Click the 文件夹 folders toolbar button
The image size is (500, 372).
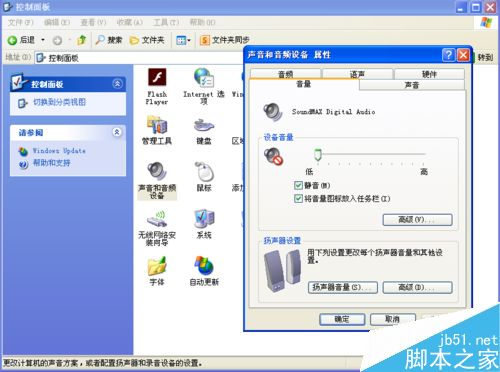point(147,40)
